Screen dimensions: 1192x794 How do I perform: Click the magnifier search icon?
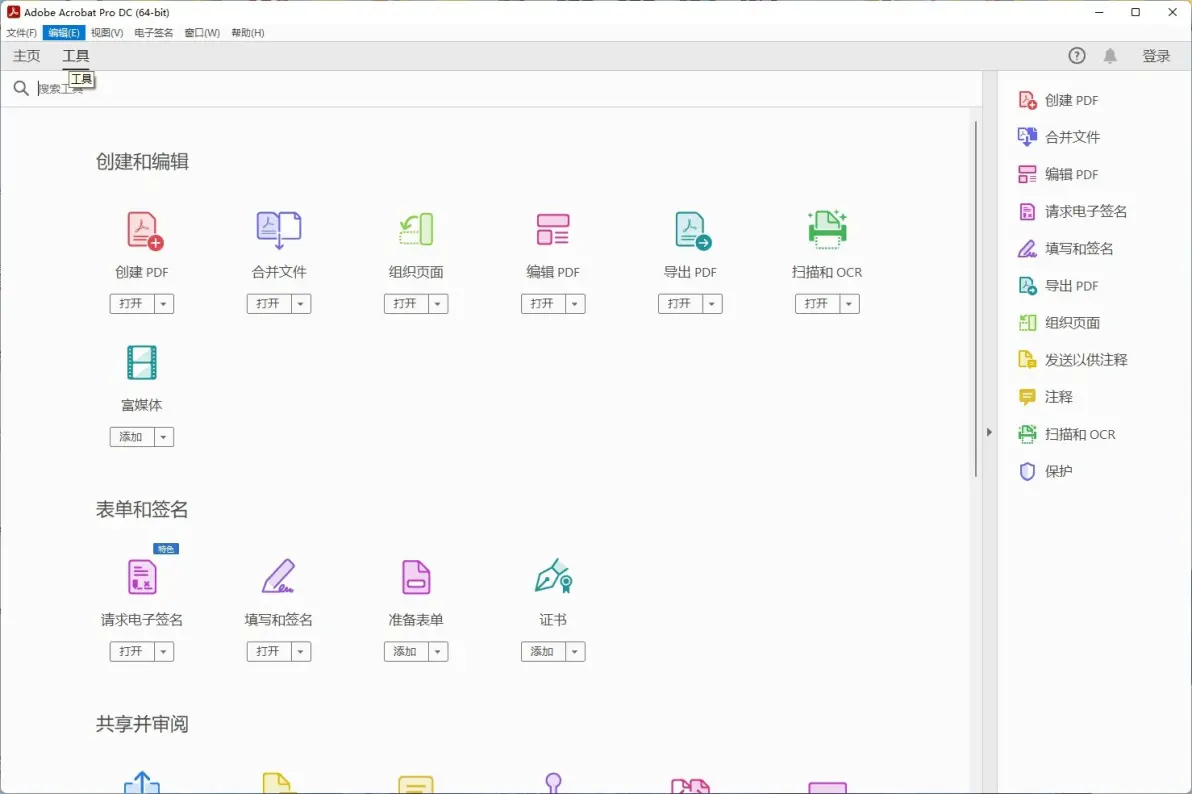pos(21,88)
